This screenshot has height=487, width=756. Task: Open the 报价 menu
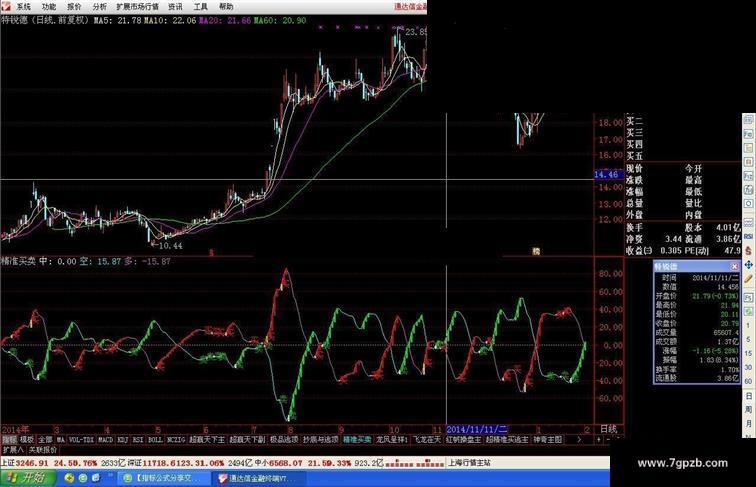[74, 6]
